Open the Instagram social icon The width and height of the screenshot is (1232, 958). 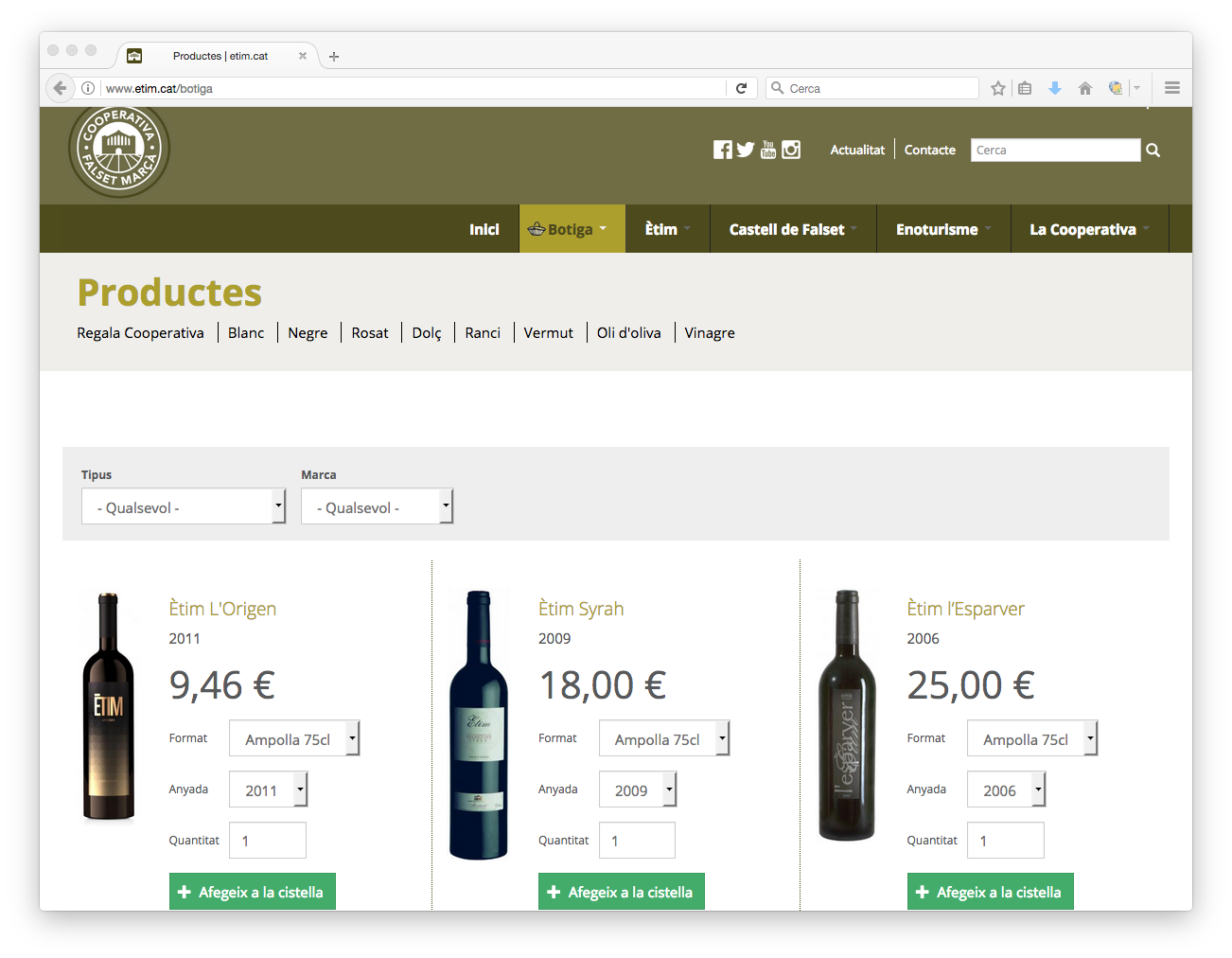point(791,150)
